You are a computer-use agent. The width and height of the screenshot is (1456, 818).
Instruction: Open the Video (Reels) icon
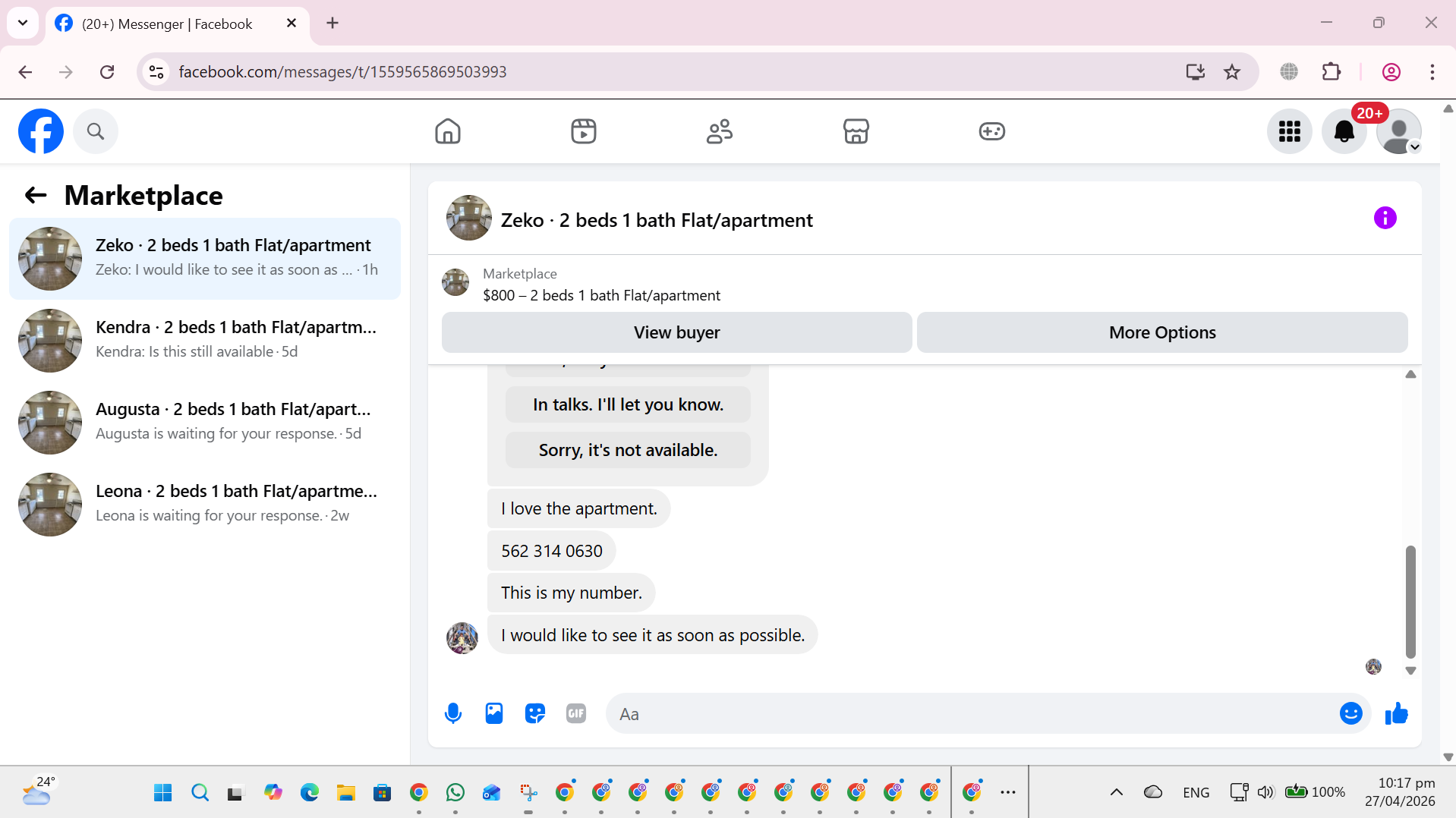(x=584, y=131)
